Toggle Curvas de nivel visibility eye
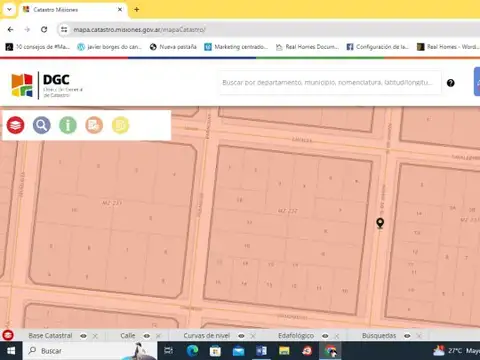The width and height of the screenshot is (480, 360). 241,336
